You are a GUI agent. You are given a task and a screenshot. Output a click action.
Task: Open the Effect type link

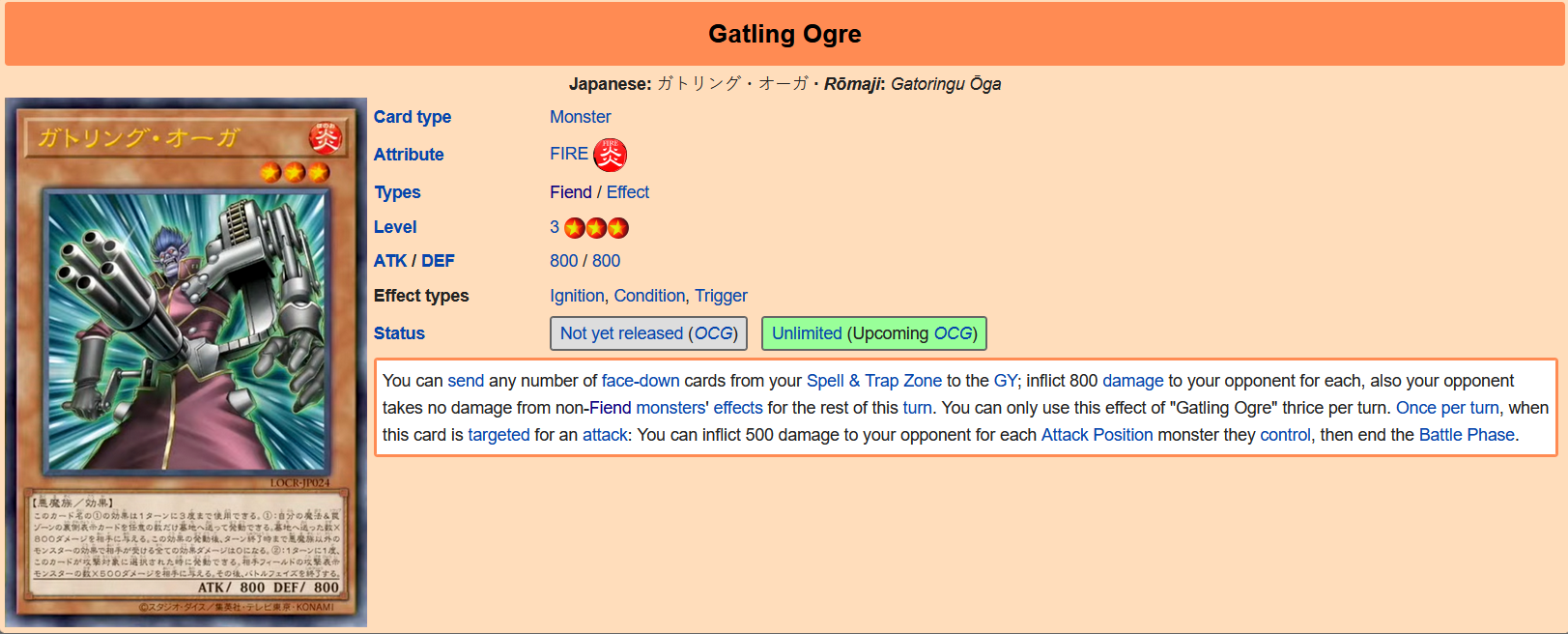click(628, 192)
